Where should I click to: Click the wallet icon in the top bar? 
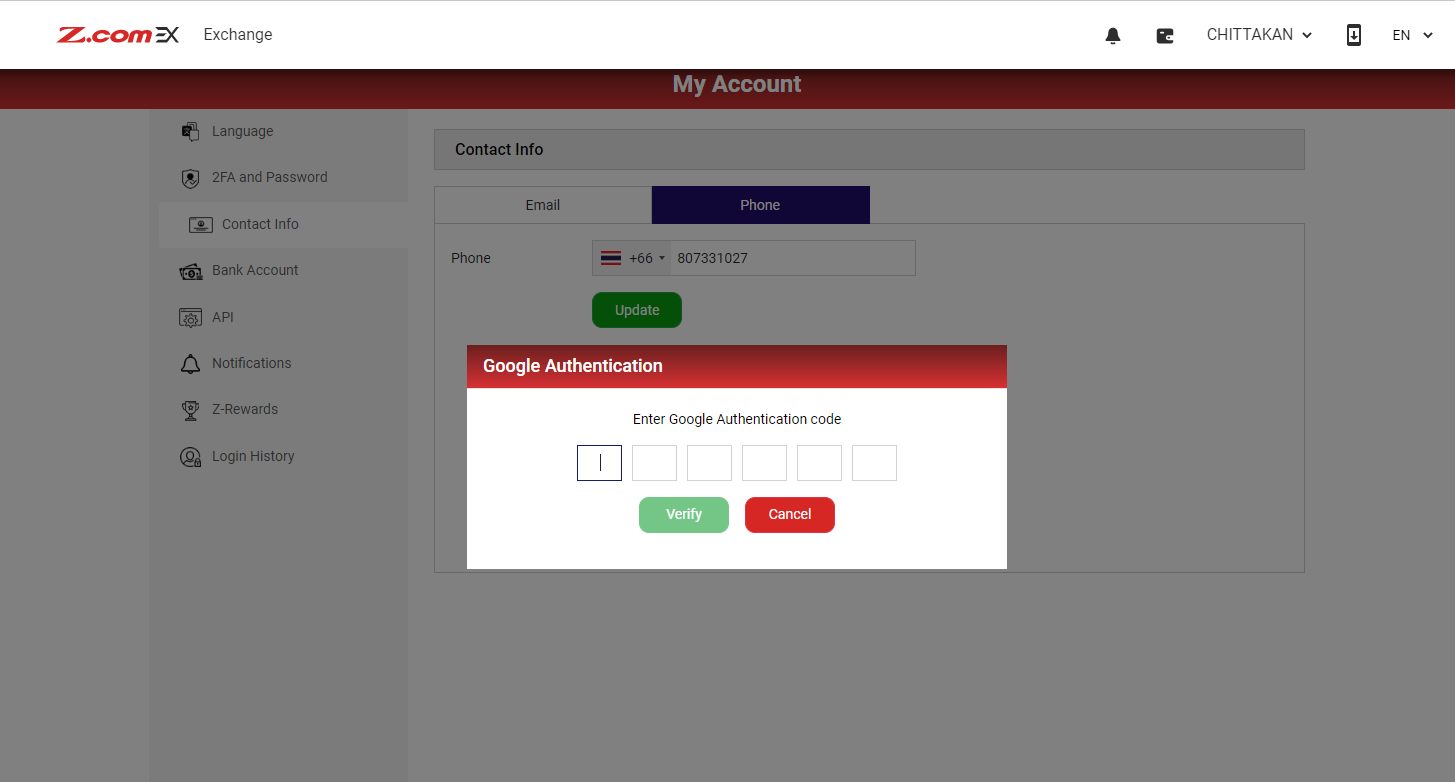[x=1165, y=34]
